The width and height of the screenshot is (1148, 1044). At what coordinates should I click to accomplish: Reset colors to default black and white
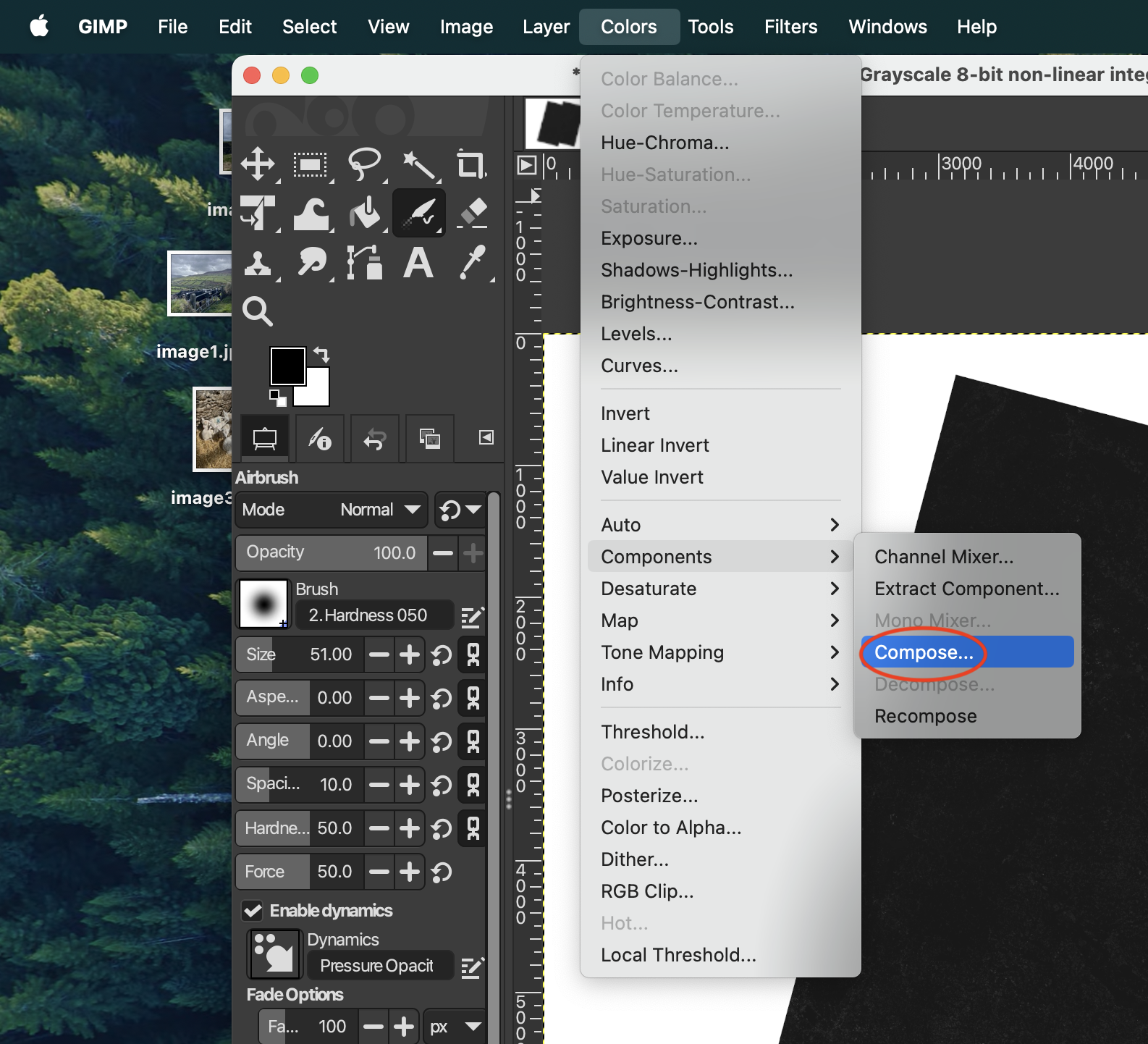(278, 397)
